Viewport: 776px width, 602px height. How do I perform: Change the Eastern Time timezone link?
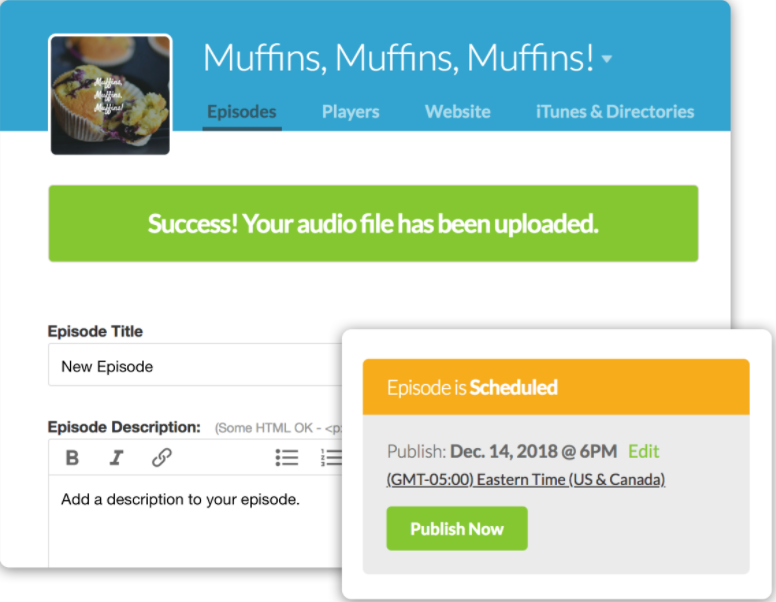pyautogui.click(x=526, y=479)
